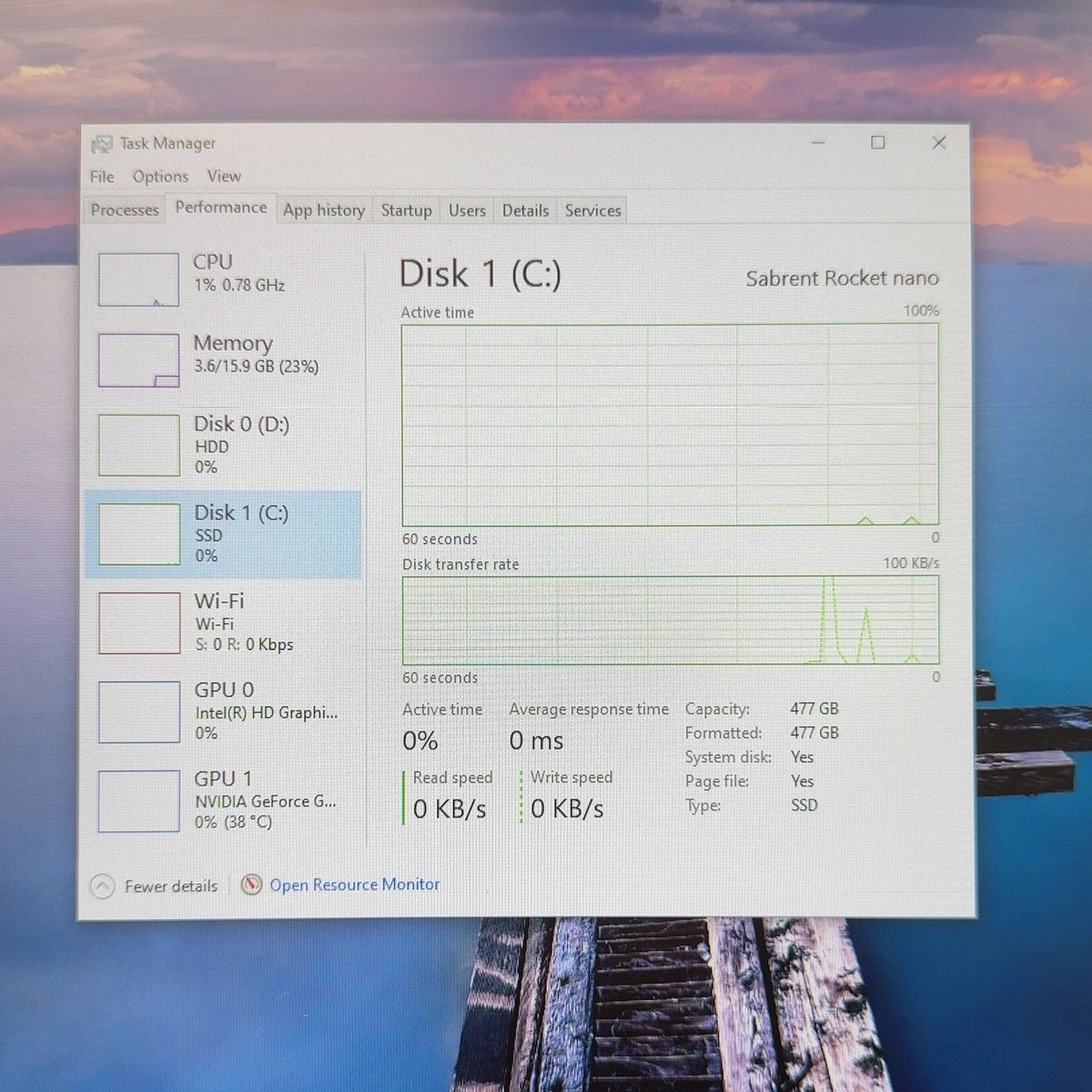Click the Active time graph
1092x1092 pixels.
point(670,425)
